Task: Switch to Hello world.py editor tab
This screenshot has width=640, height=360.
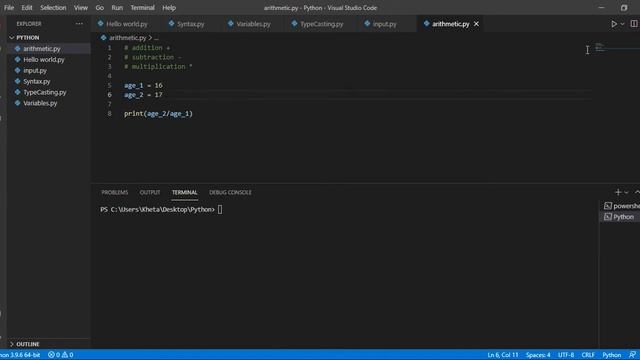Action: [x=126, y=24]
